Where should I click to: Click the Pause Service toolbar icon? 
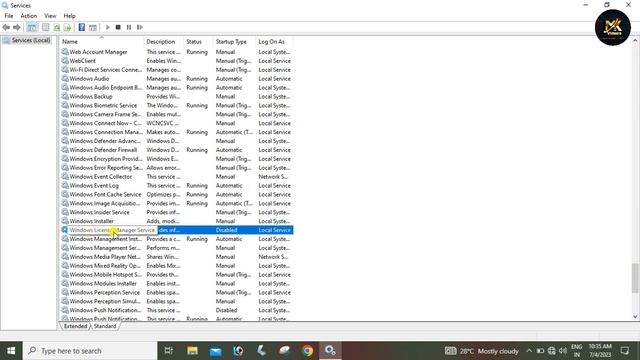[129, 27]
